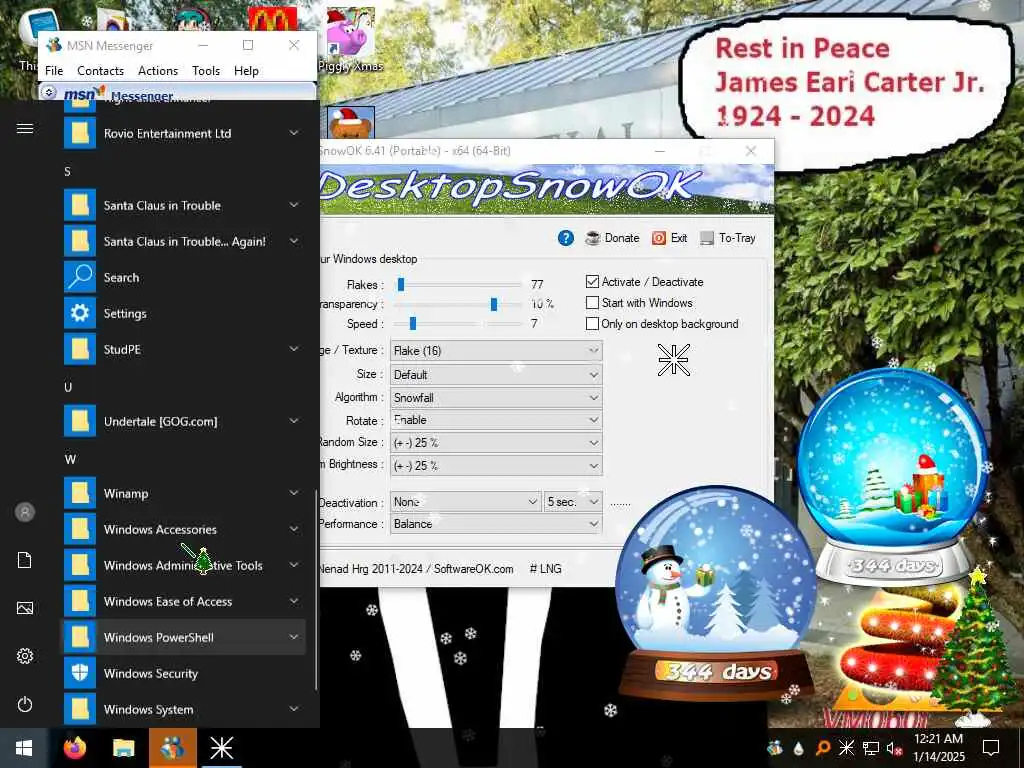Image resolution: width=1024 pixels, height=768 pixels.
Task: Open the 5 sec. dropdown
Action: (x=573, y=502)
